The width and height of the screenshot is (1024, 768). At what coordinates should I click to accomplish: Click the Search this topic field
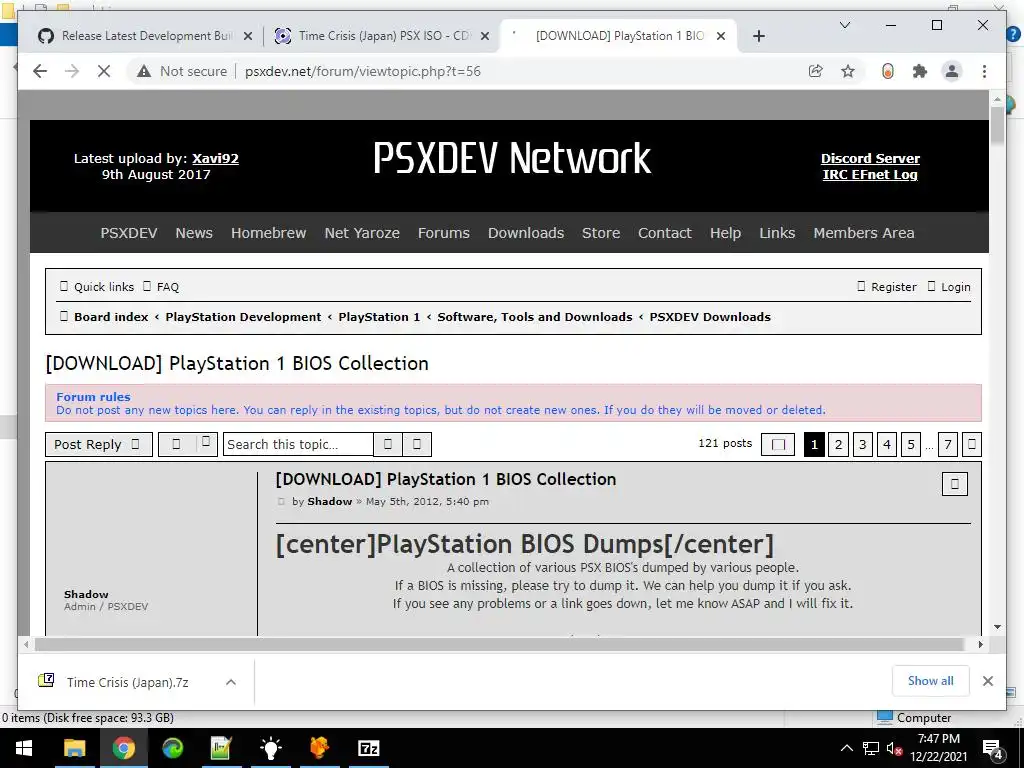298,445
